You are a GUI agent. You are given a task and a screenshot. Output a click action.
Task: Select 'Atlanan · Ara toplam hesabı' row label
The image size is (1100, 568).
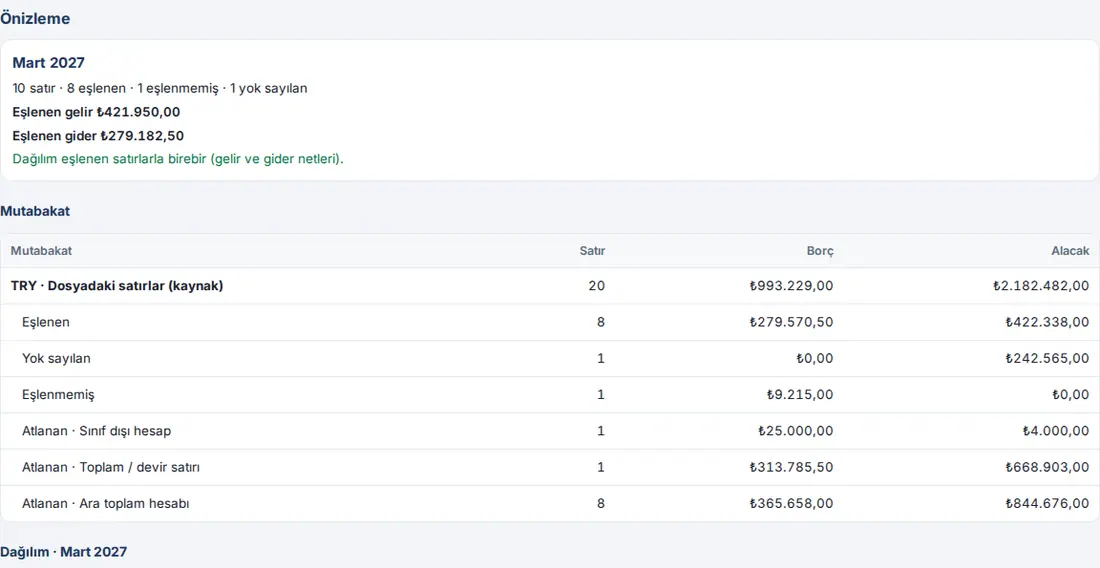tap(106, 503)
